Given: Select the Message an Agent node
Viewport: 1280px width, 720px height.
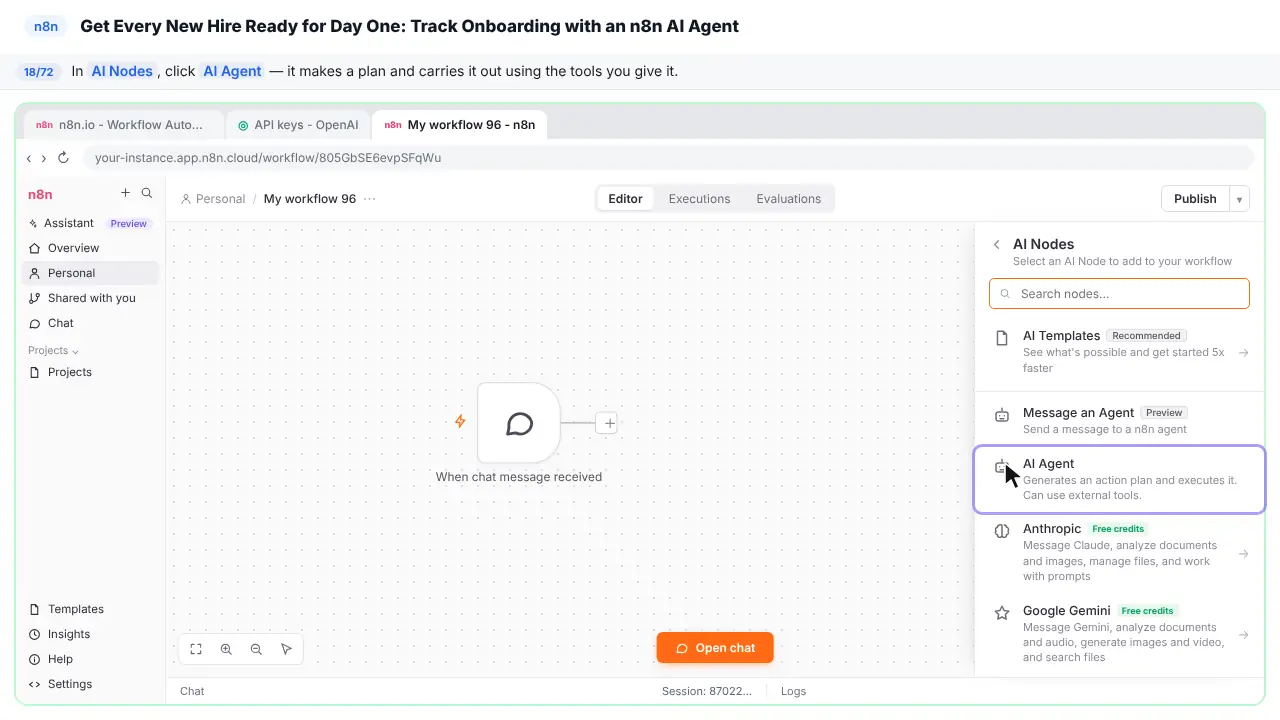Looking at the screenshot, I should 1119,420.
